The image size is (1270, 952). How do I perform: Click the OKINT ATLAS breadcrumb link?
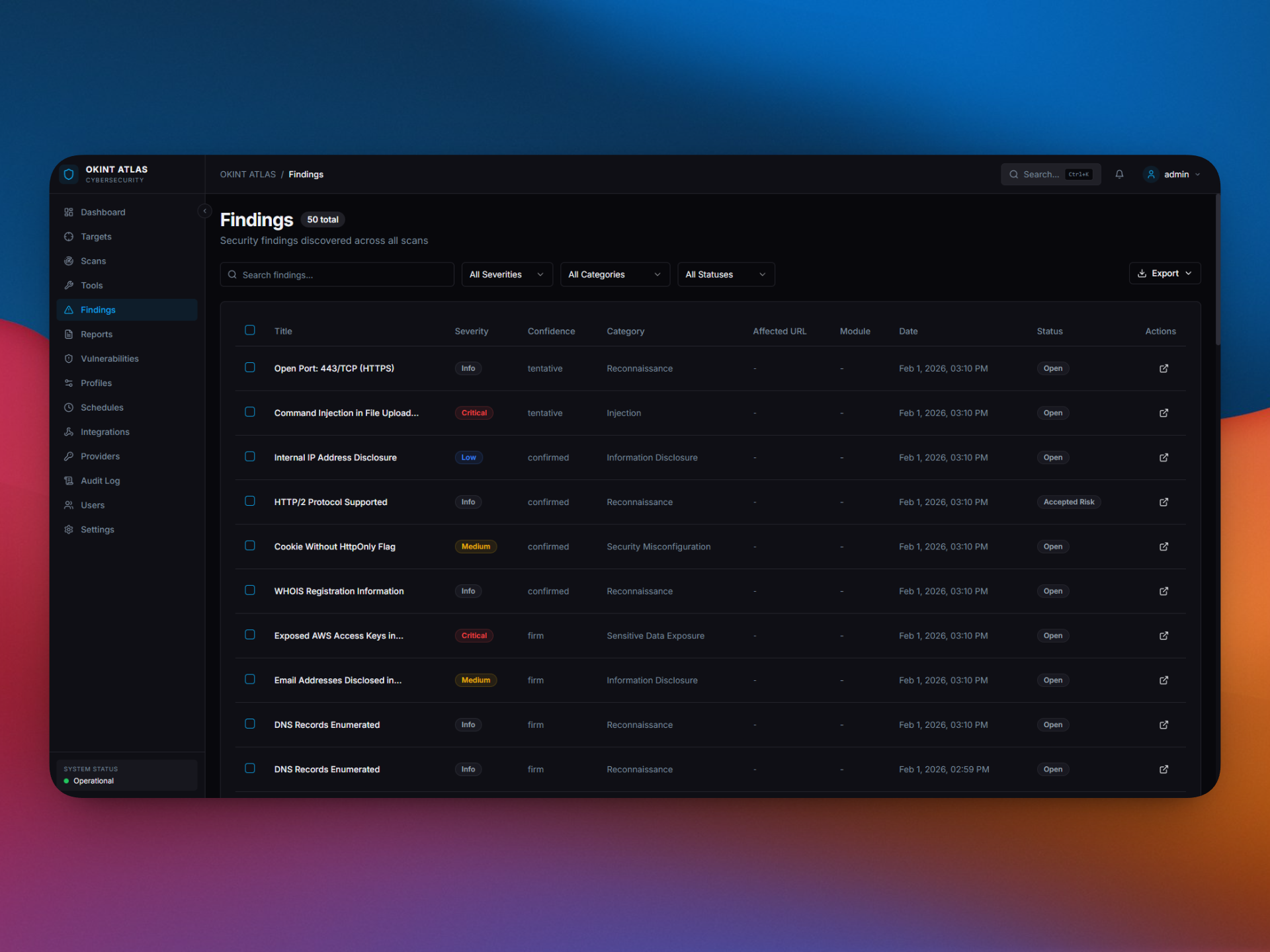click(x=248, y=174)
